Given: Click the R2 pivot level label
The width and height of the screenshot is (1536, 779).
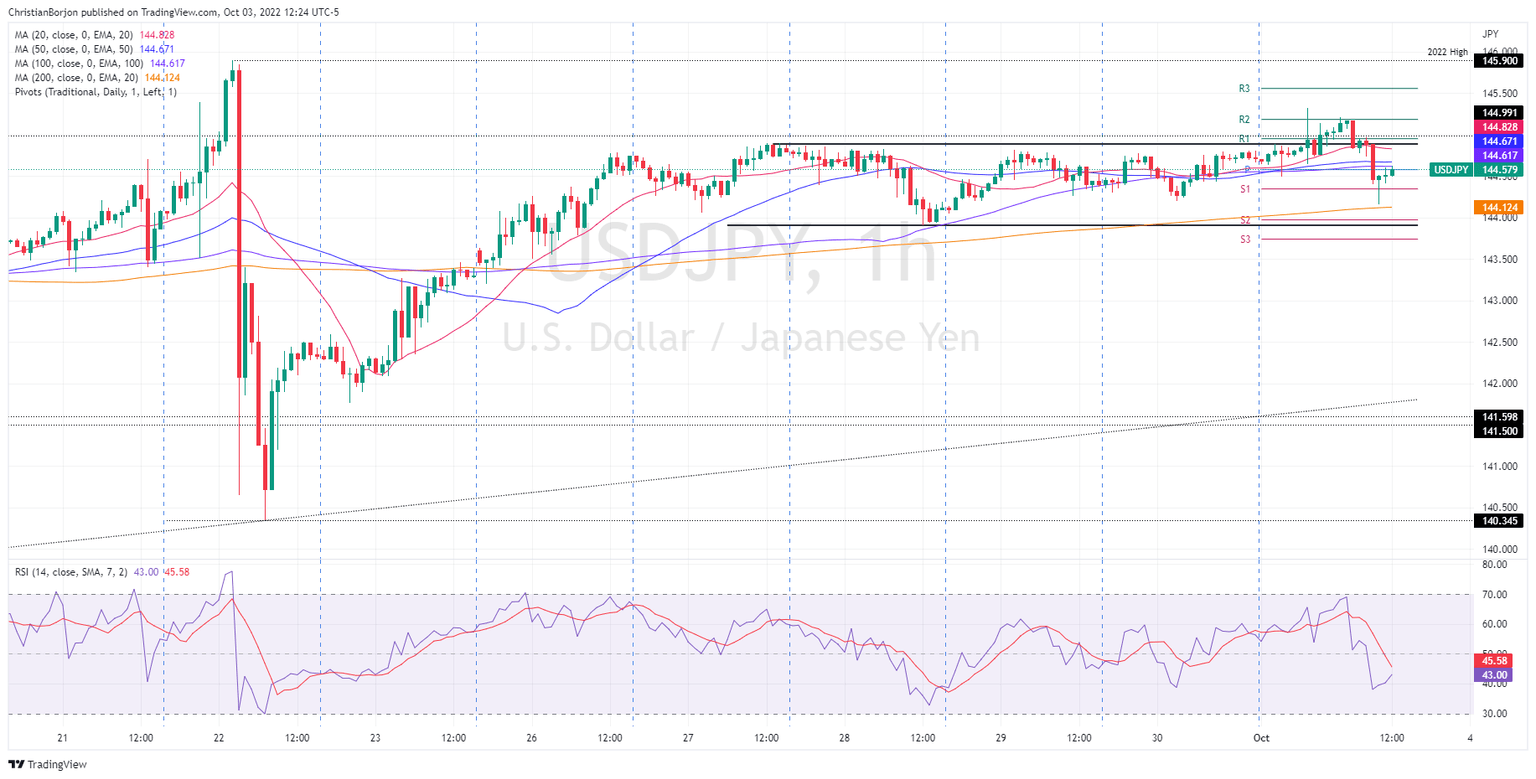Looking at the screenshot, I should pyautogui.click(x=1244, y=119).
